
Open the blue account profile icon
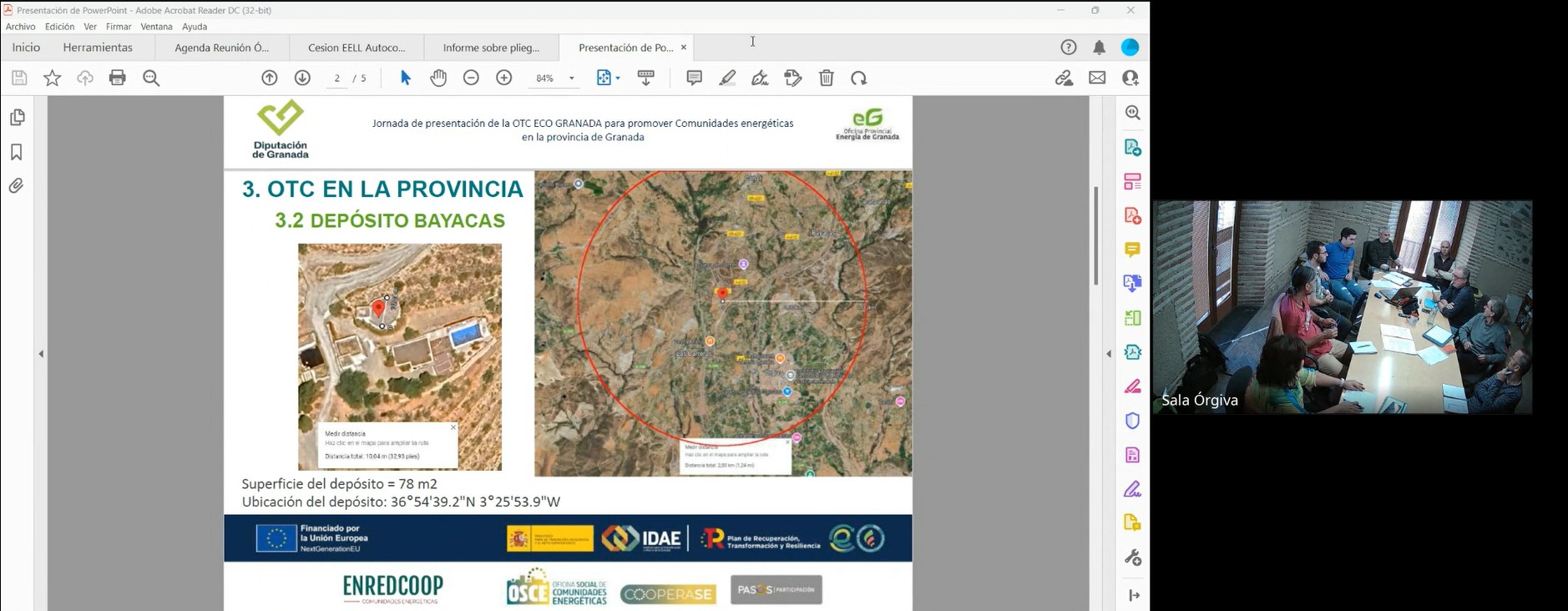point(1130,48)
